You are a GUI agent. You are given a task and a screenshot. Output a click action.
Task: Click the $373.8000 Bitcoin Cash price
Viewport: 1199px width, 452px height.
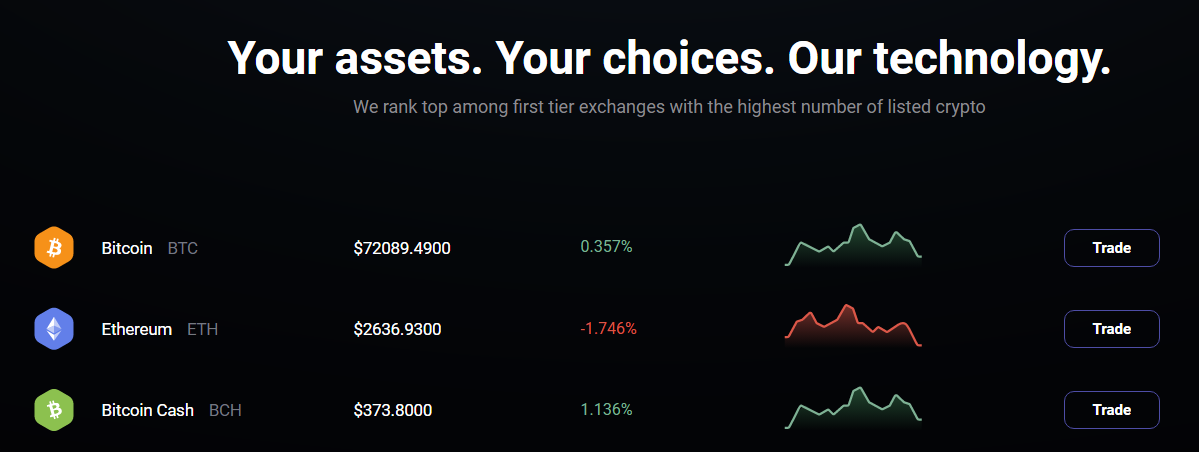point(393,411)
